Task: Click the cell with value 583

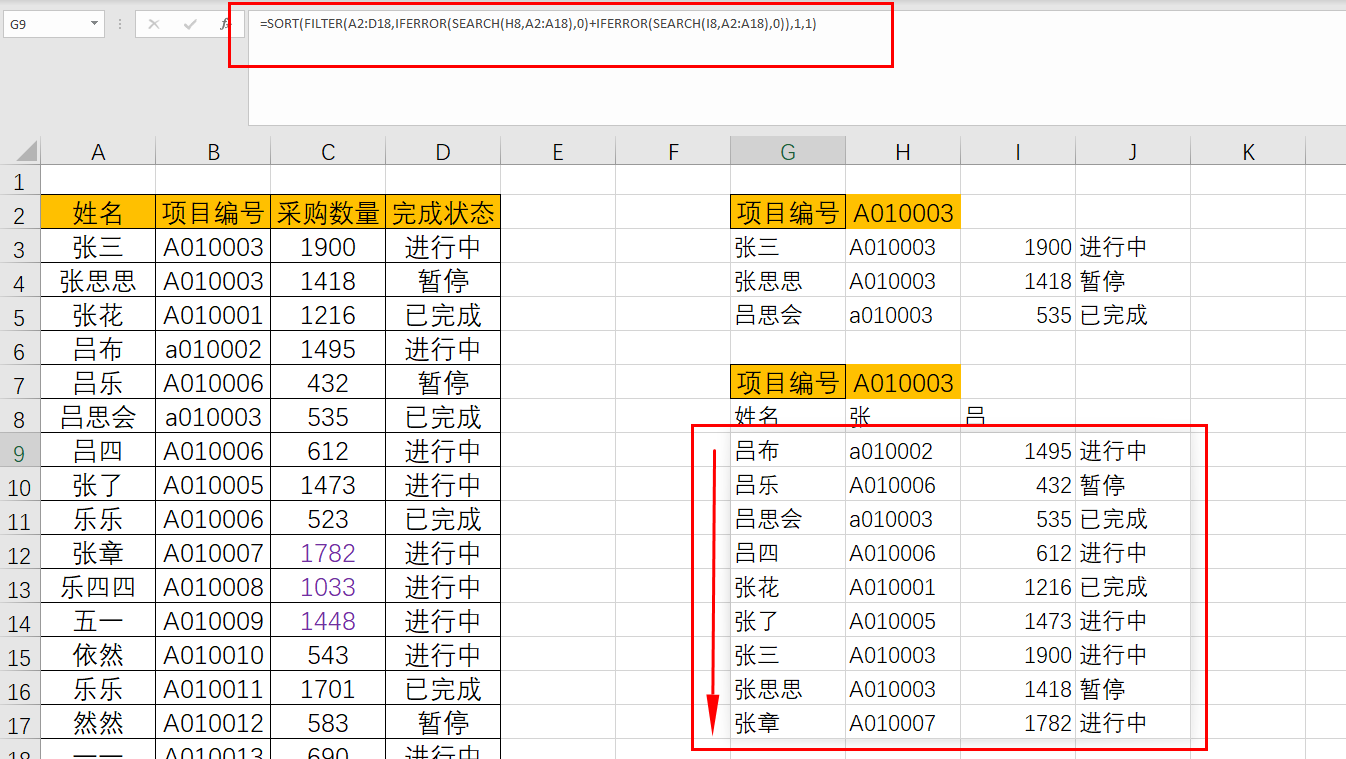Action: click(328, 723)
